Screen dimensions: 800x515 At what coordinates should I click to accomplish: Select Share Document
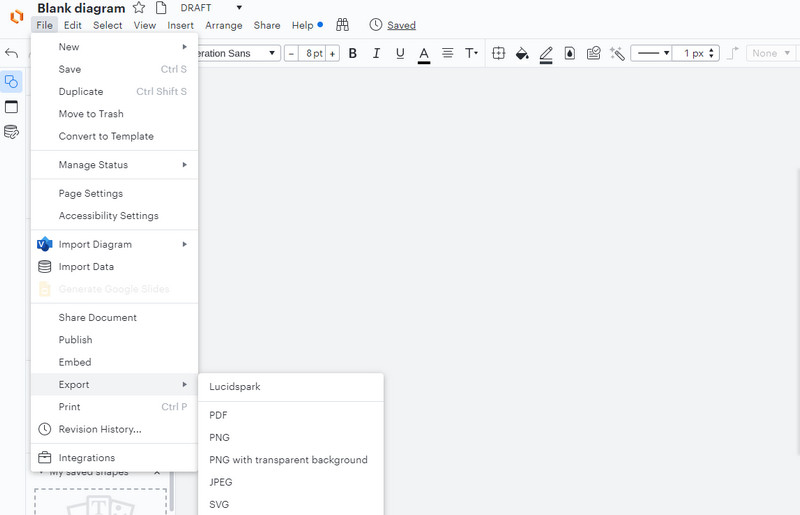point(114,317)
